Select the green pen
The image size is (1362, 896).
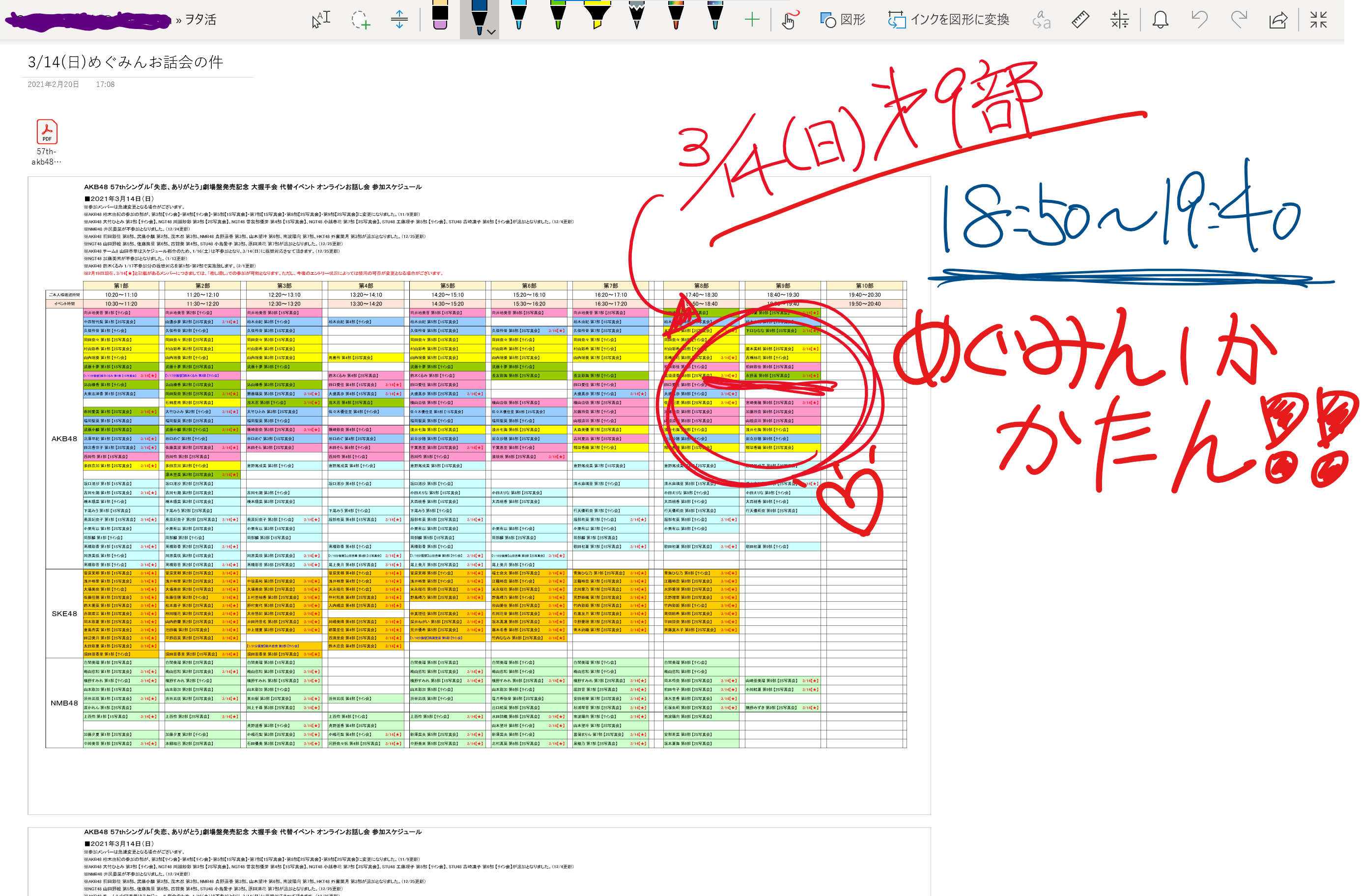[557, 16]
